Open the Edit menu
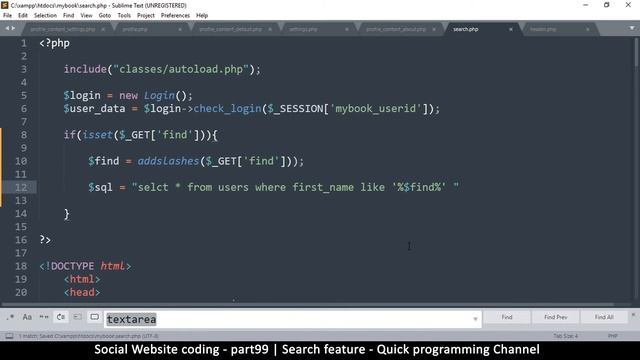640x360 pixels. point(23,16)
